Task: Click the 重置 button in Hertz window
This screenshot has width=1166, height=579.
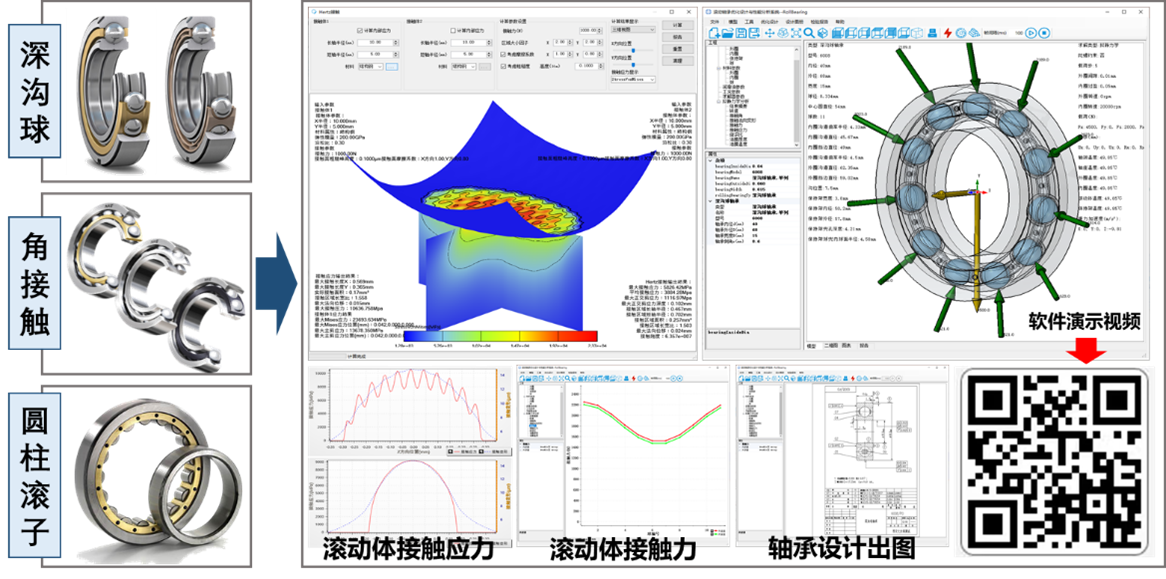Action: (x=677, y=48)
